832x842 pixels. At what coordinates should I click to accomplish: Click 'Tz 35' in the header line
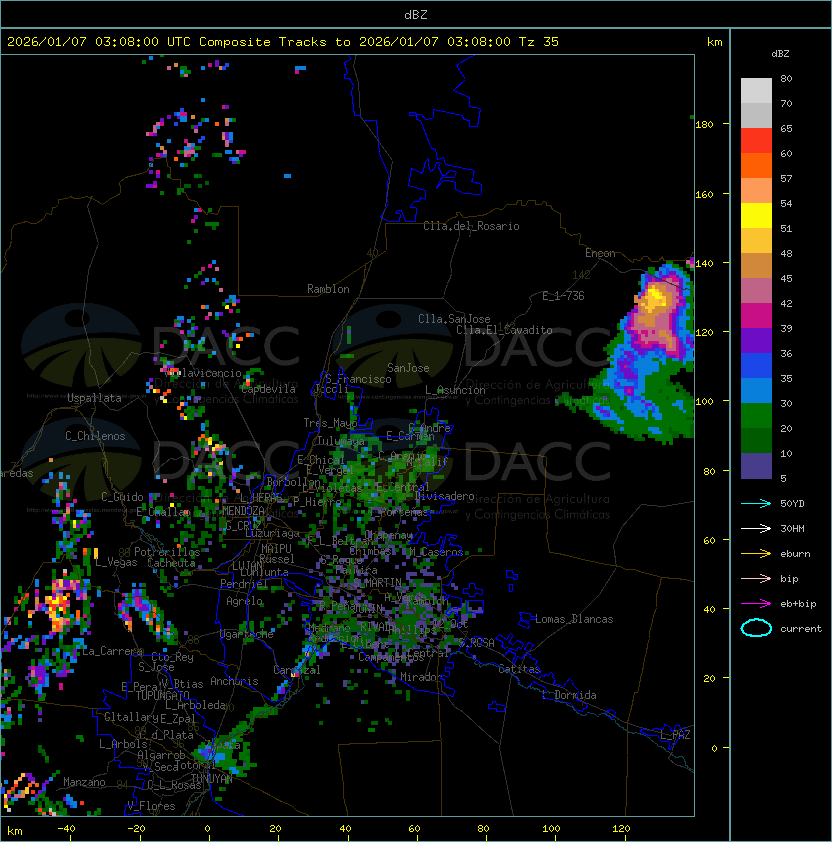(x=539, y=42)
